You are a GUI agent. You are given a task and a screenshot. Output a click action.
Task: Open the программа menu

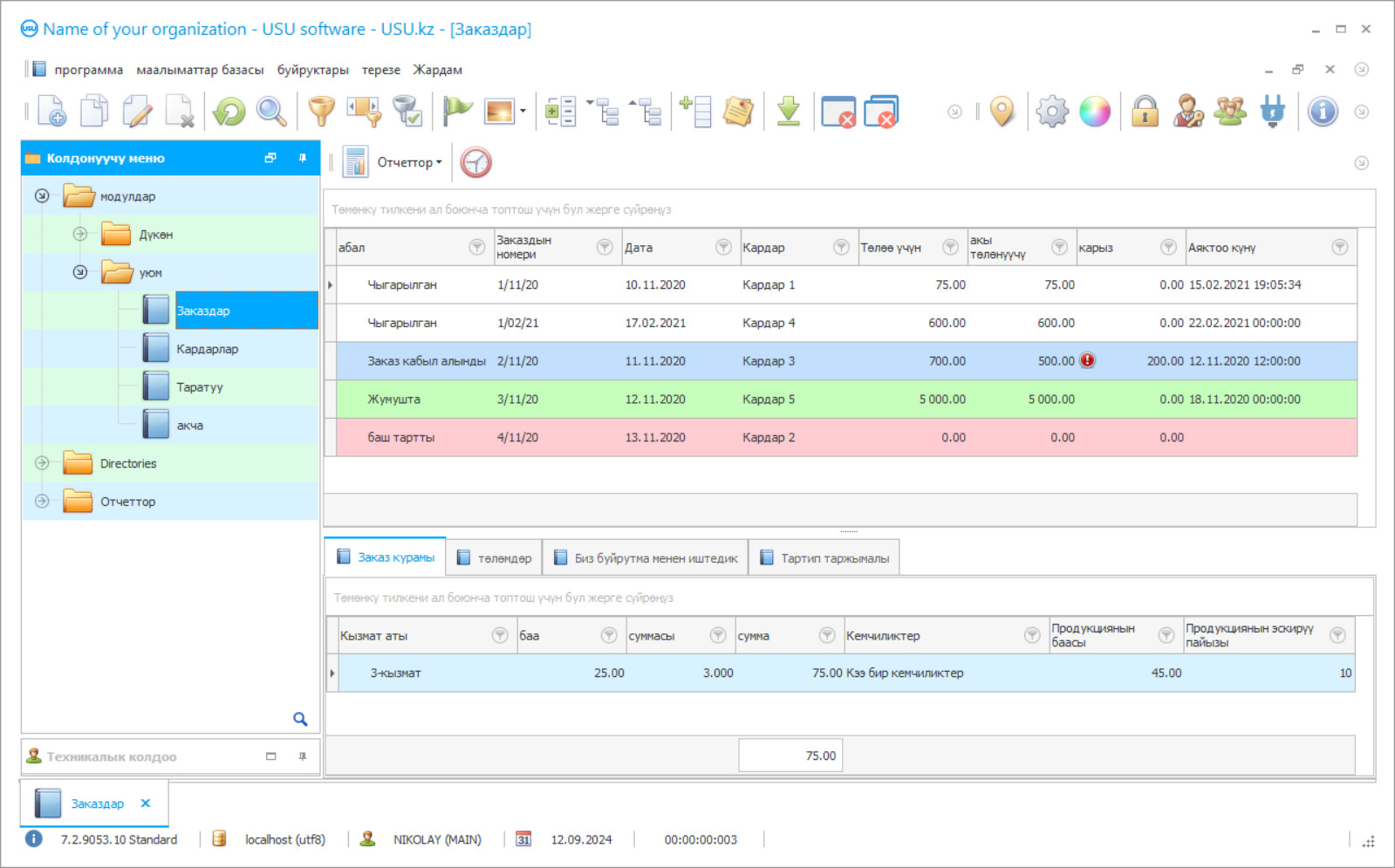tap(88, 70)
